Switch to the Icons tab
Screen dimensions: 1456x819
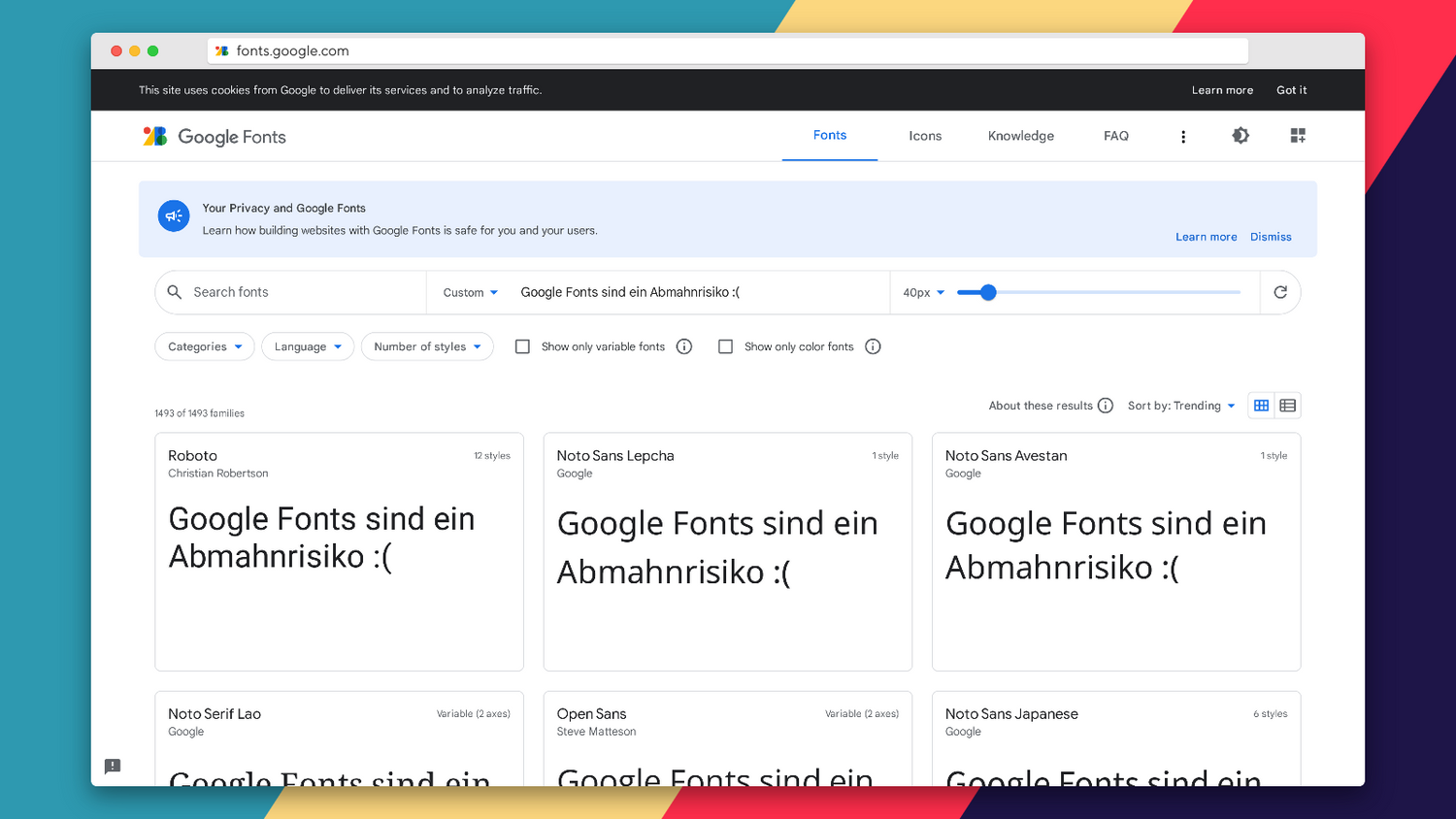tap(924, 136)
